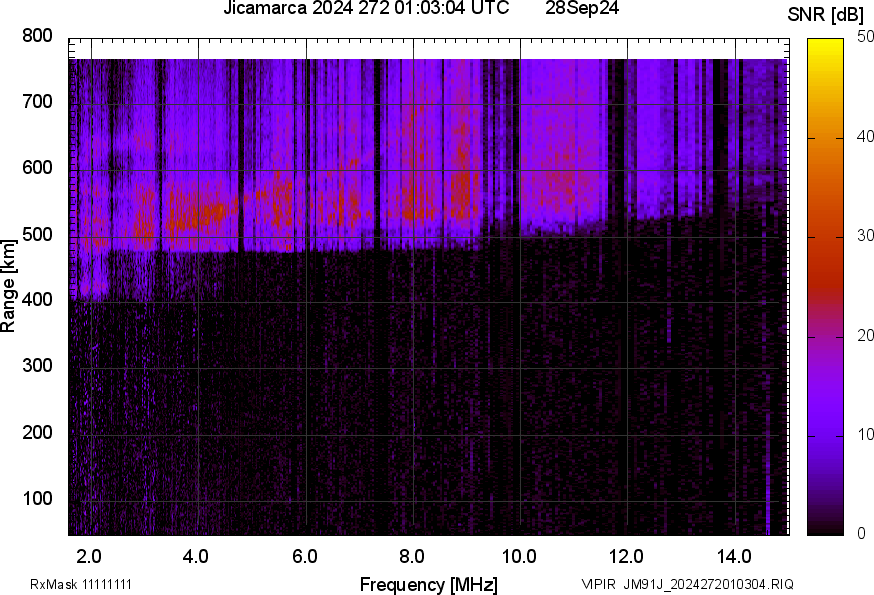The image size is (874, 595).
Task: Click the 8.0 tick on the frequency axis
Action: click(412, 555)
